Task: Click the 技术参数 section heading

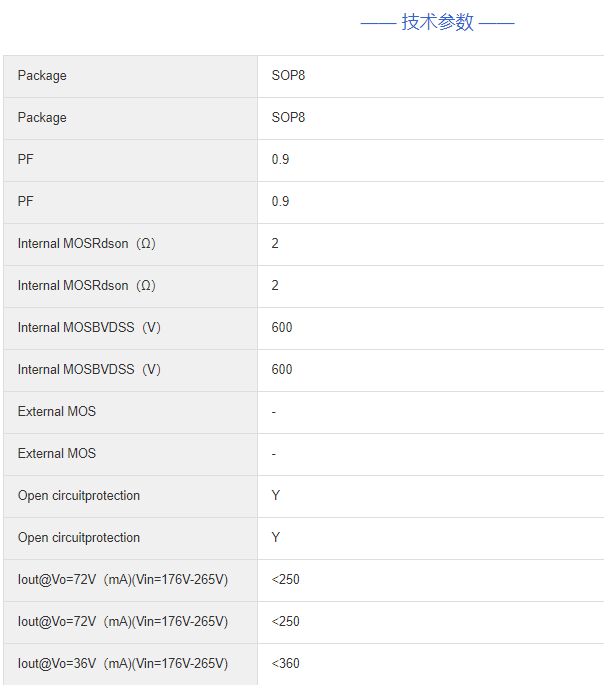Action: point(437,22)
